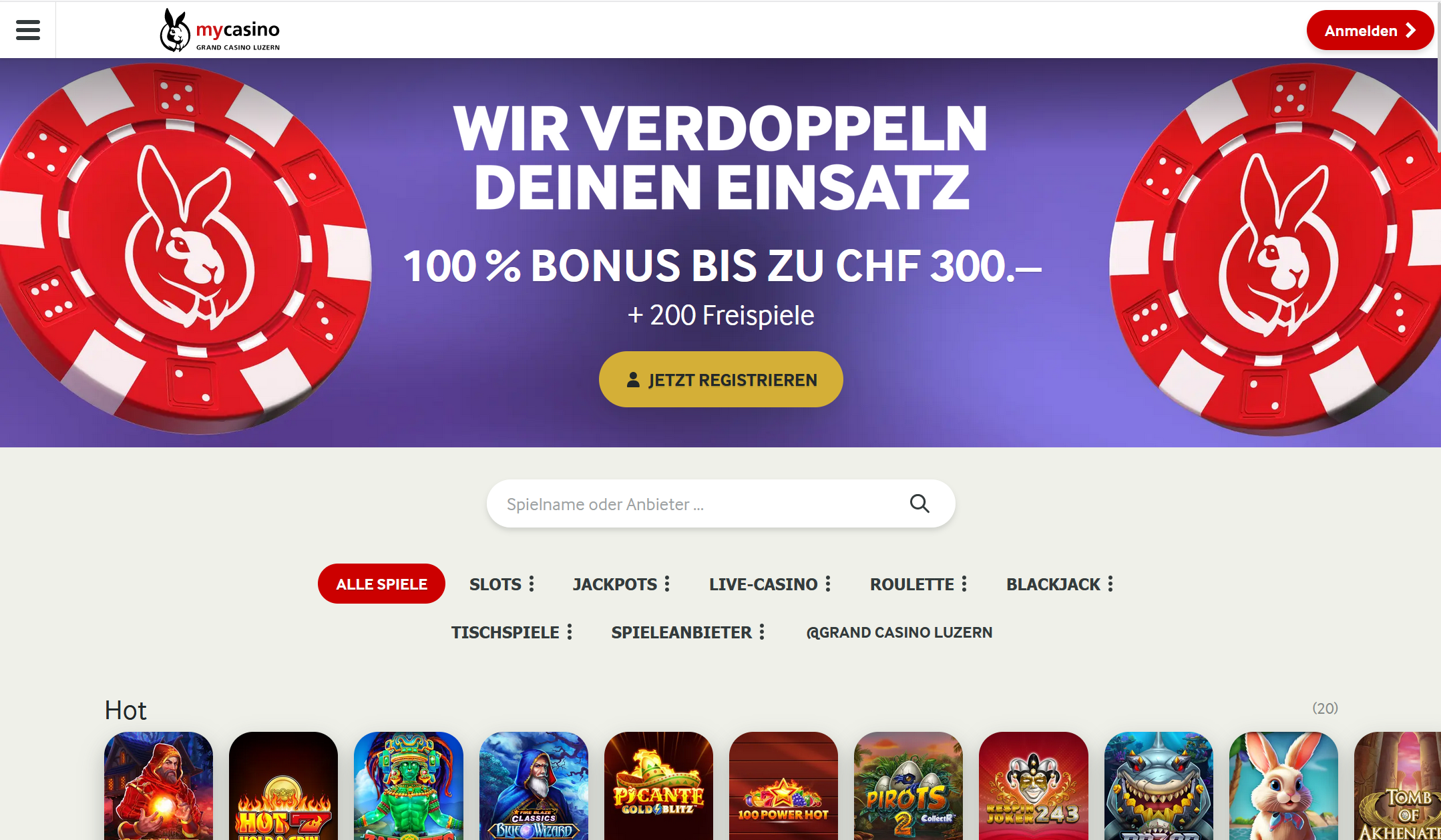The width and height of the screenshot is (1441, 840).
Task: Open the 100 Power Hot game
Action: coord(783,785)
